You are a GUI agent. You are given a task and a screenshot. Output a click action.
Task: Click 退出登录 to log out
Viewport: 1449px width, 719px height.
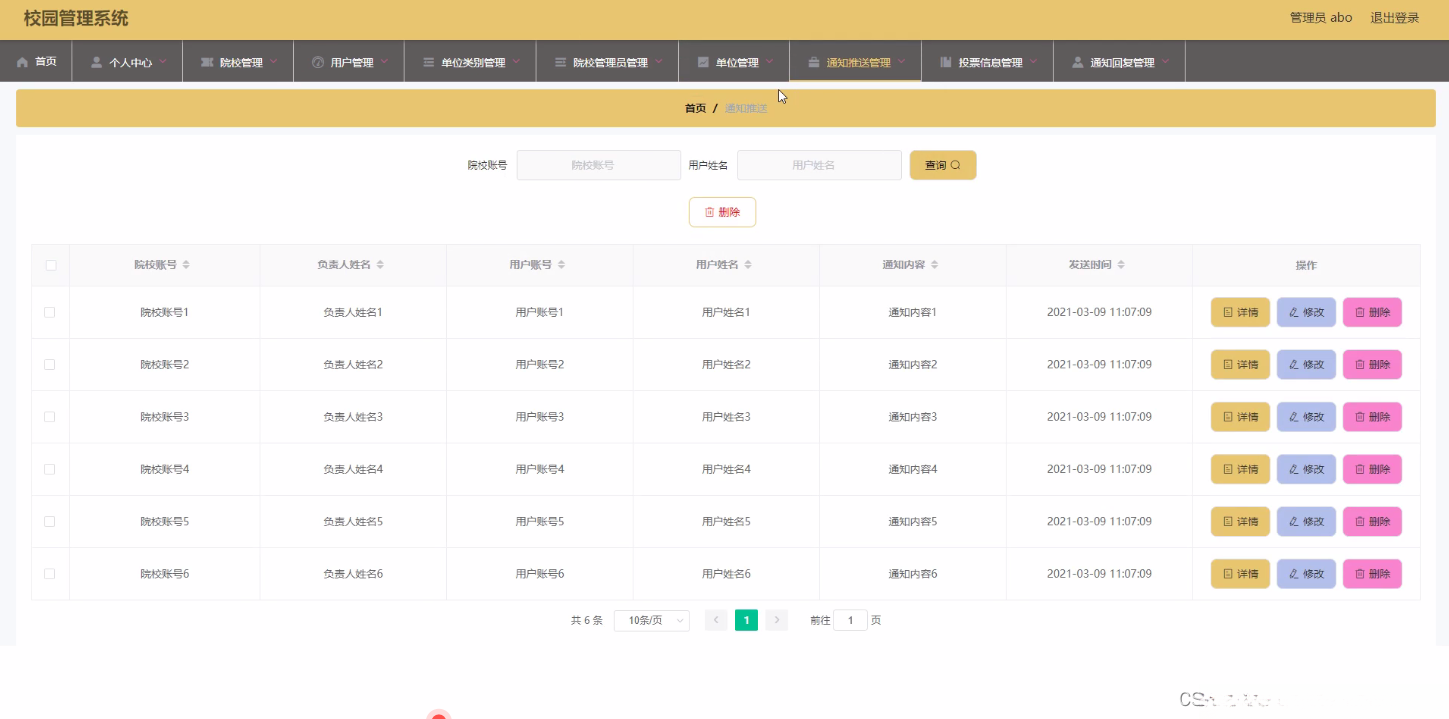click(1394, 18)
